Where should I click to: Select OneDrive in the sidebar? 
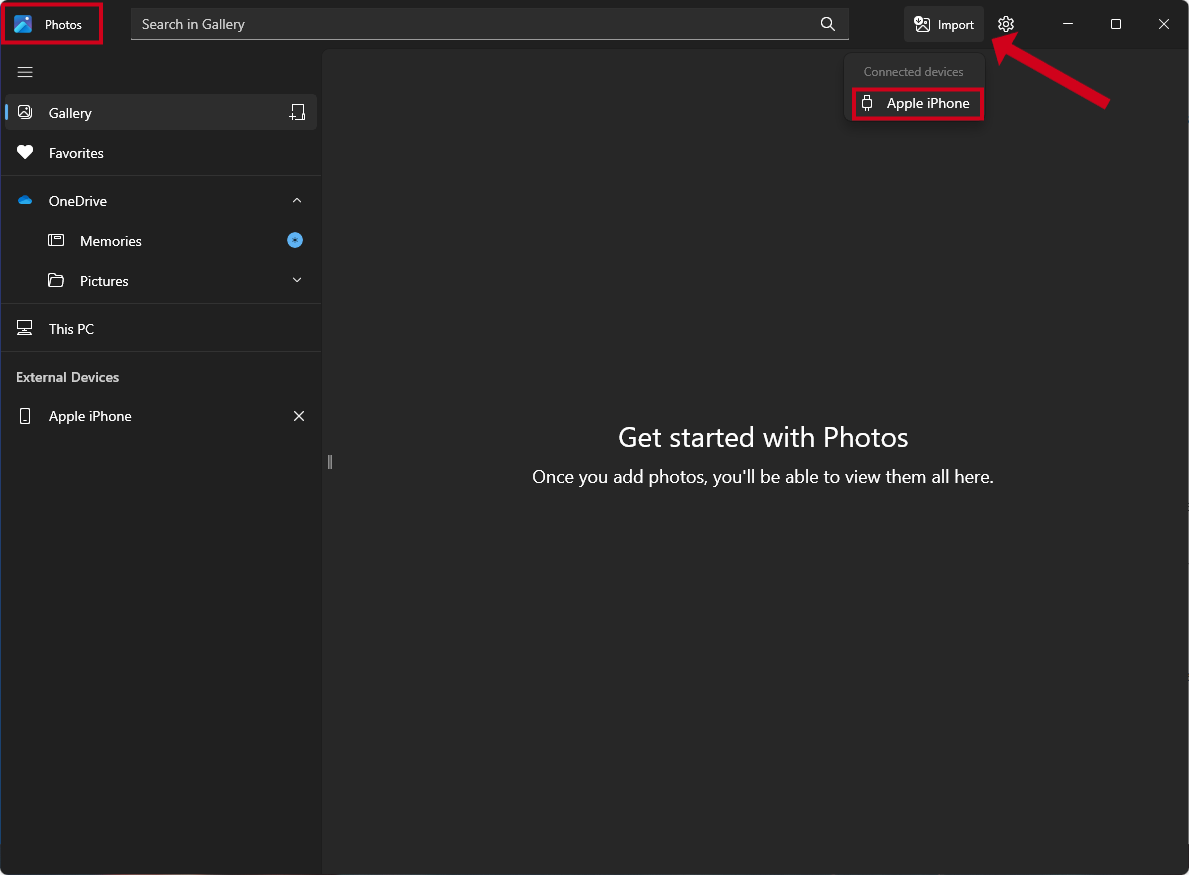coord(161,200)
